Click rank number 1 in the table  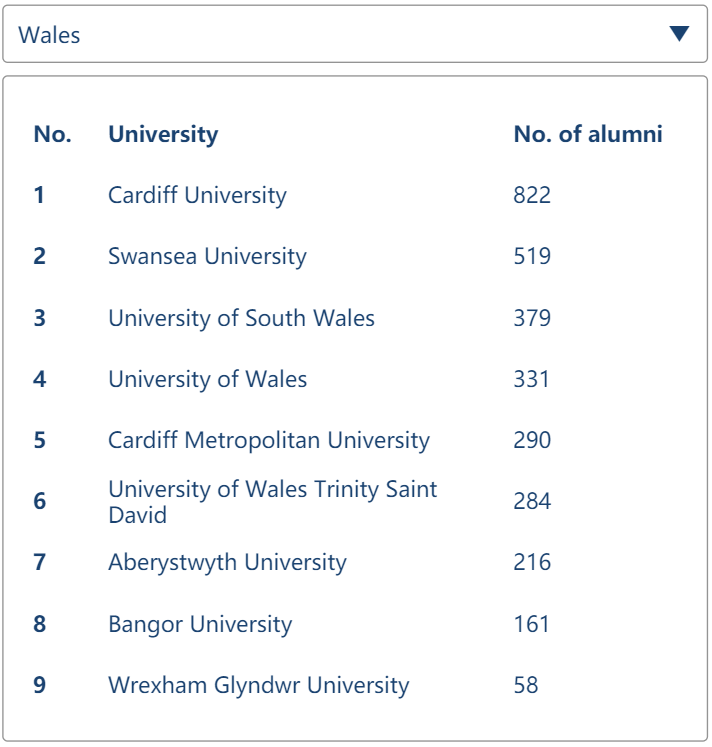click(39, 195)
